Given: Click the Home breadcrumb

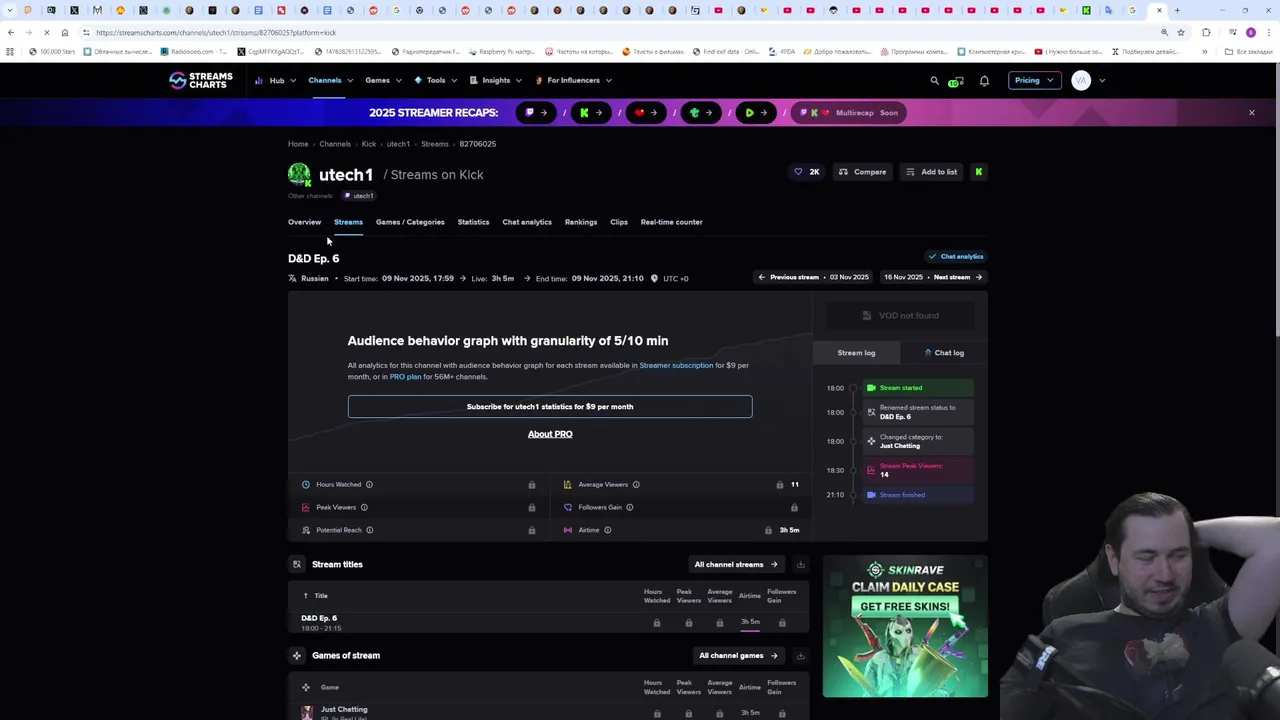Looking at the screenshot, I should pos(298,144).
